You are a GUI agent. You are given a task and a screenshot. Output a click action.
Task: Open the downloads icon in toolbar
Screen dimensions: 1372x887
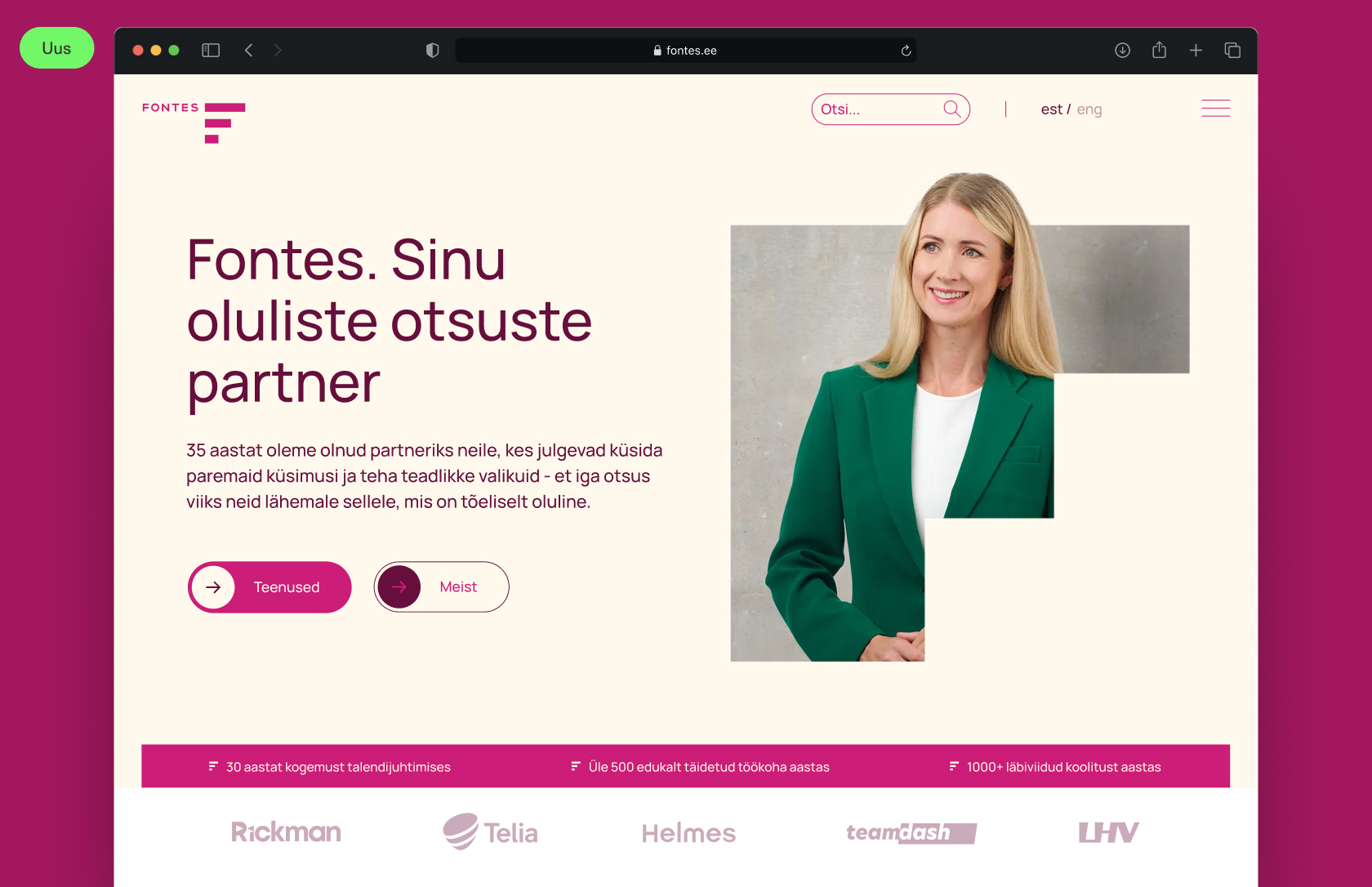point(1122,51)
